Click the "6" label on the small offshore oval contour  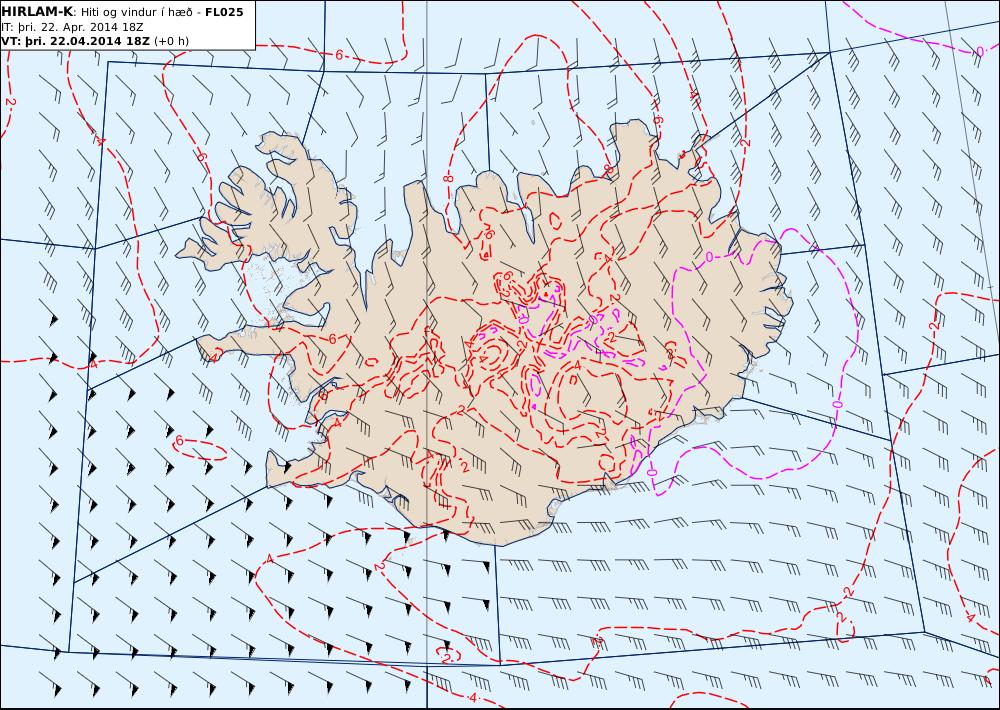pos(180,441)
